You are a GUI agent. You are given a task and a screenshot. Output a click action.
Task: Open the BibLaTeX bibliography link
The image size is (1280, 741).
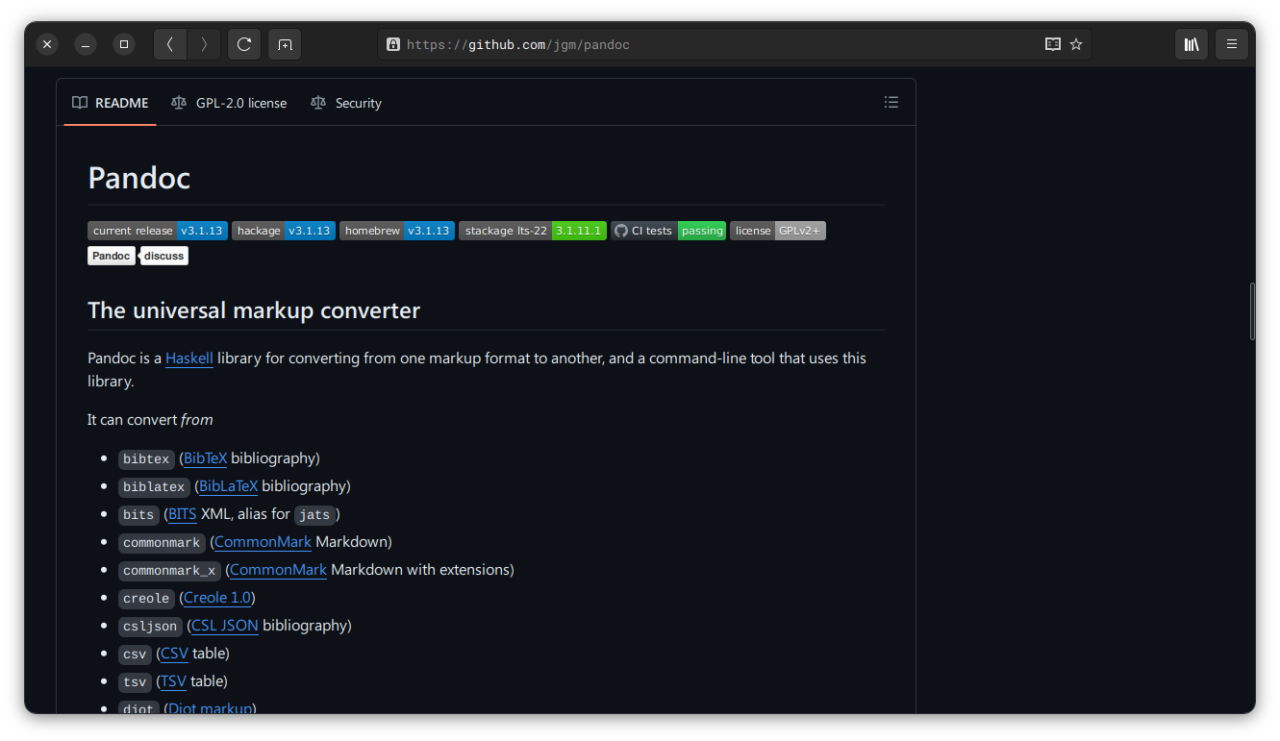point(228,486)
